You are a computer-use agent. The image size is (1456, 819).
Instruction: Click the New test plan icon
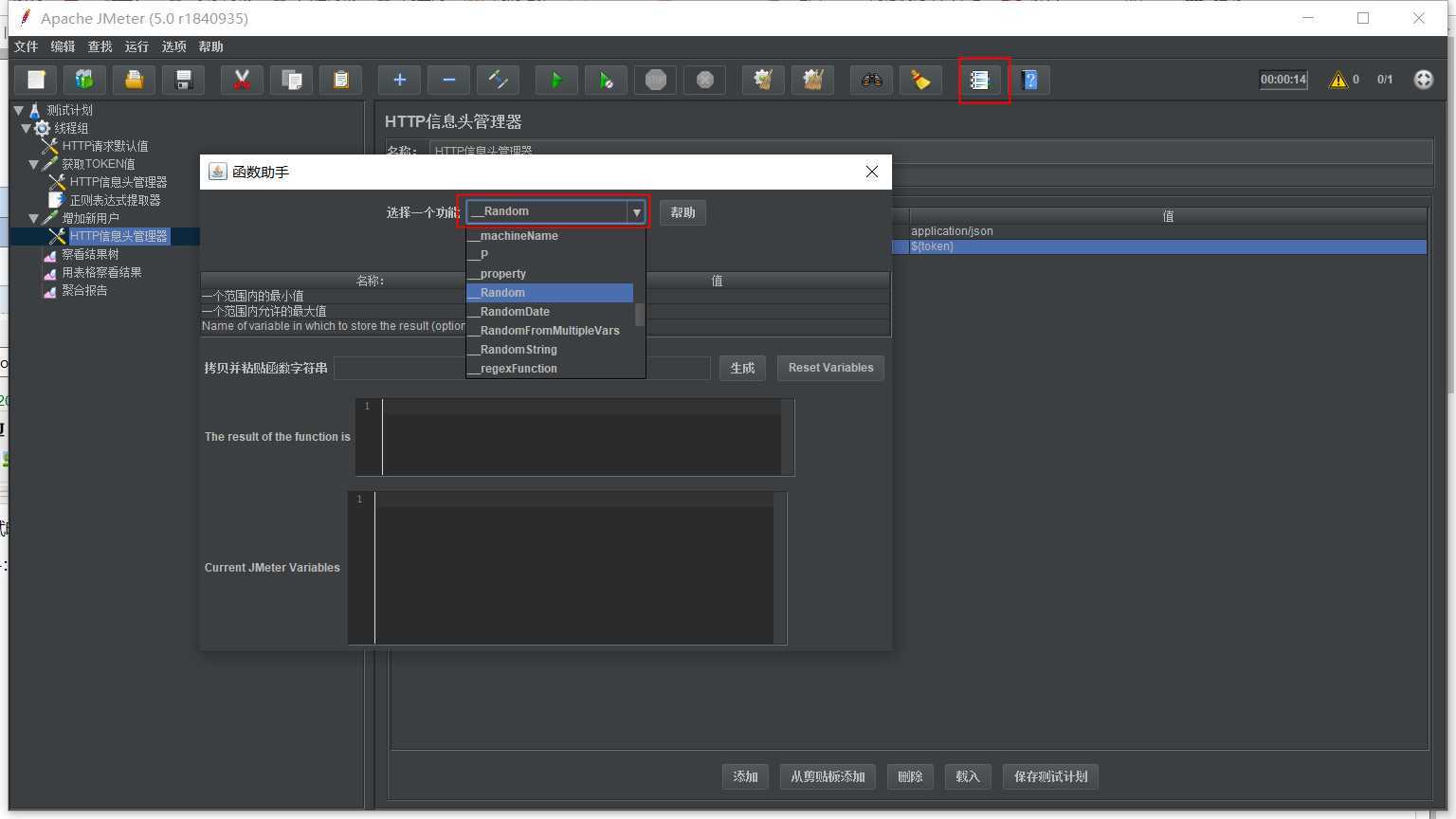[x=36, y=80]
